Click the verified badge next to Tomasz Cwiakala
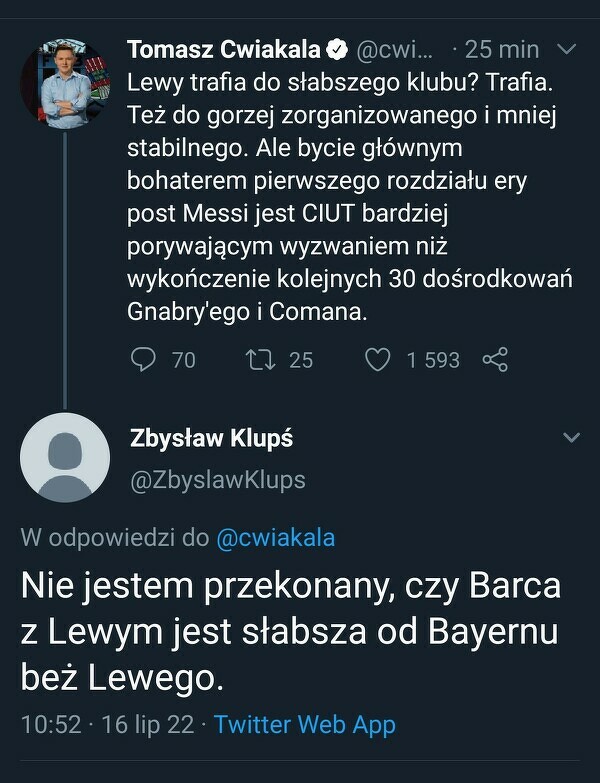Image resolution: width=600 pixels, height=783 pixels. coord(339,49)
